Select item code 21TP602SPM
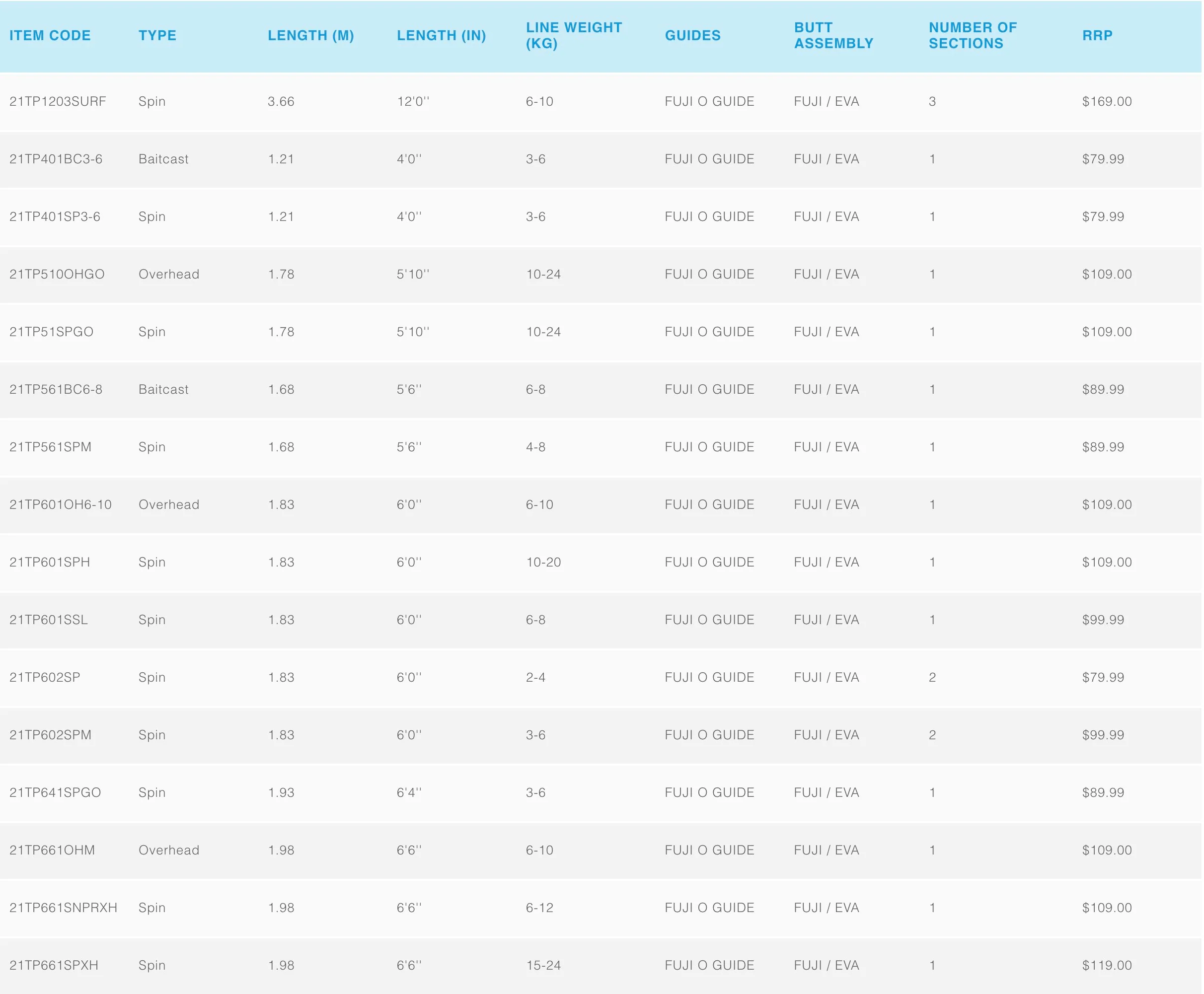 tap(50, 735)
